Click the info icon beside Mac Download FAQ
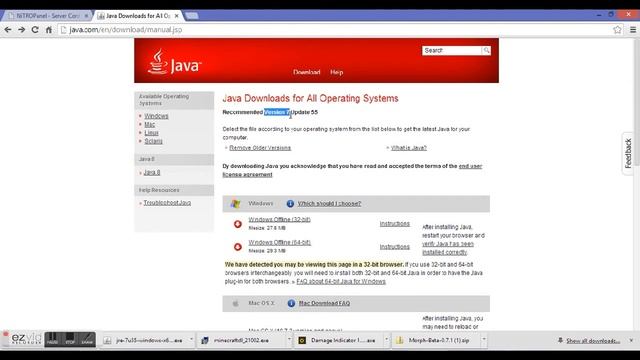Screen dimensions: 640x360 pos(291,303)
